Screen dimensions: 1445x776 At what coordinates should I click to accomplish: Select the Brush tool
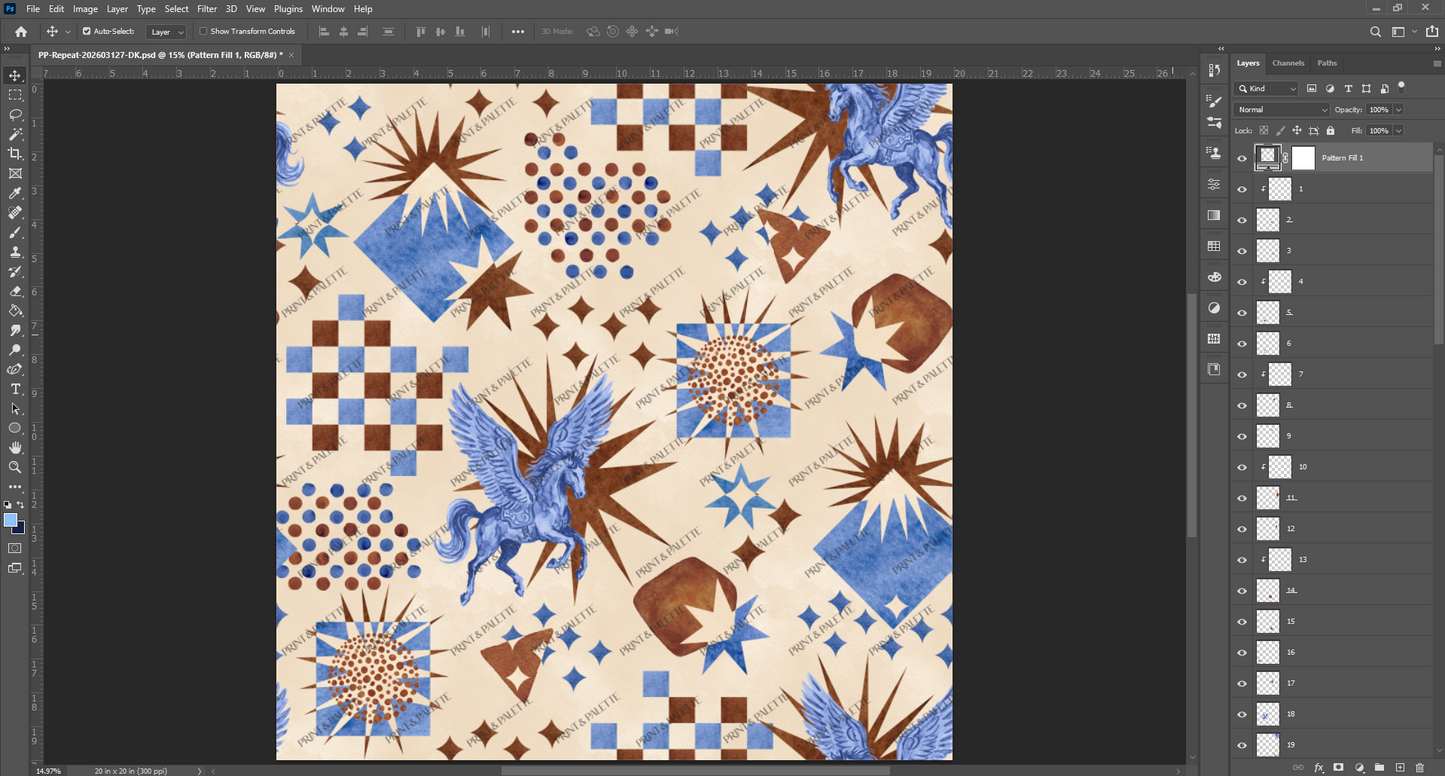coord(15,232)
